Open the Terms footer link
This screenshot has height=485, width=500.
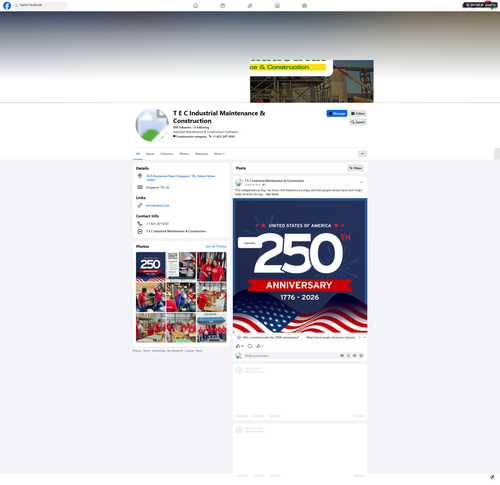(x=146, y=351)
